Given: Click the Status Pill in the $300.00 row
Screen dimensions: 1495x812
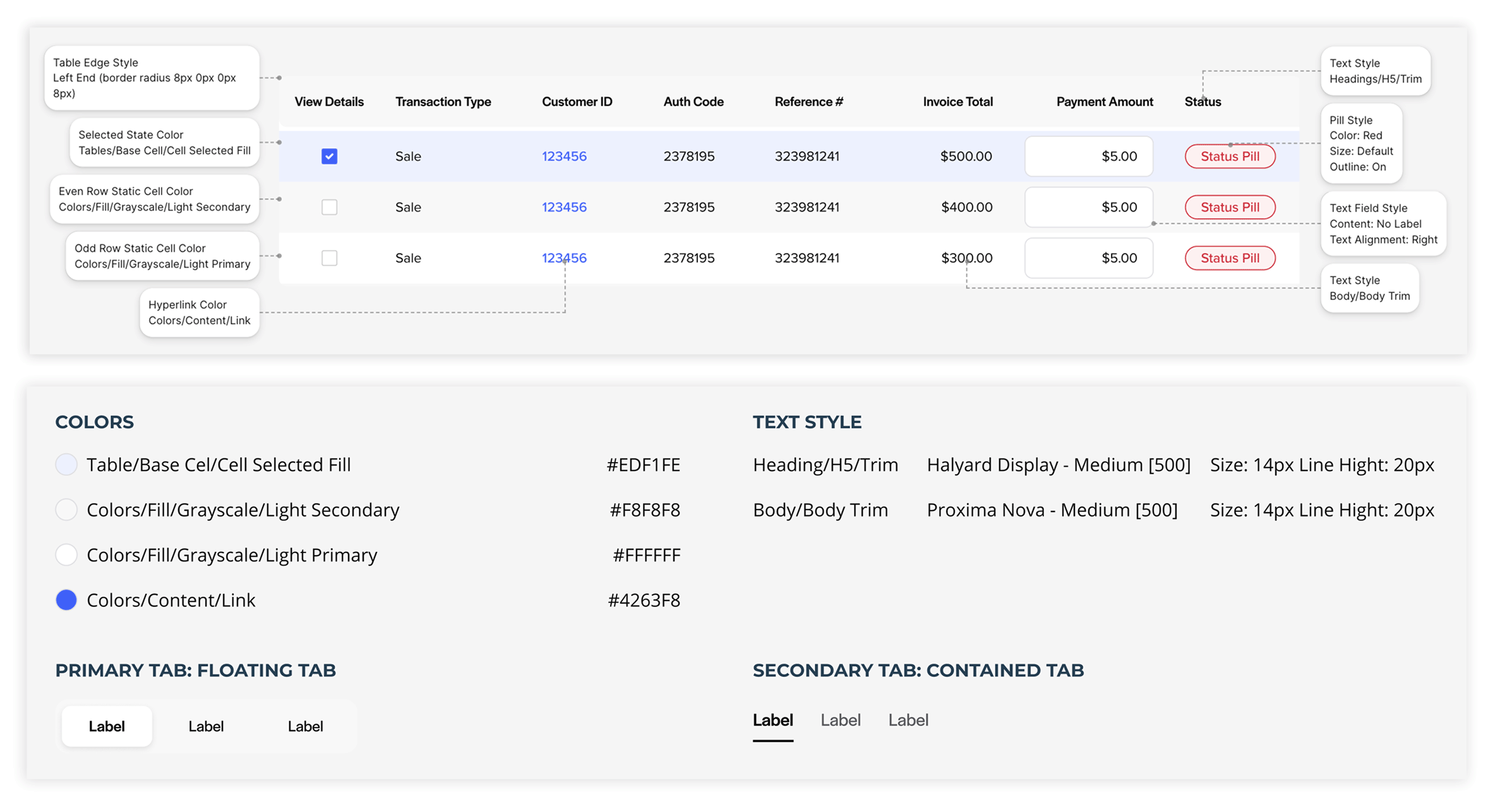Looking at the screenshot, I should click(1230, 258).
